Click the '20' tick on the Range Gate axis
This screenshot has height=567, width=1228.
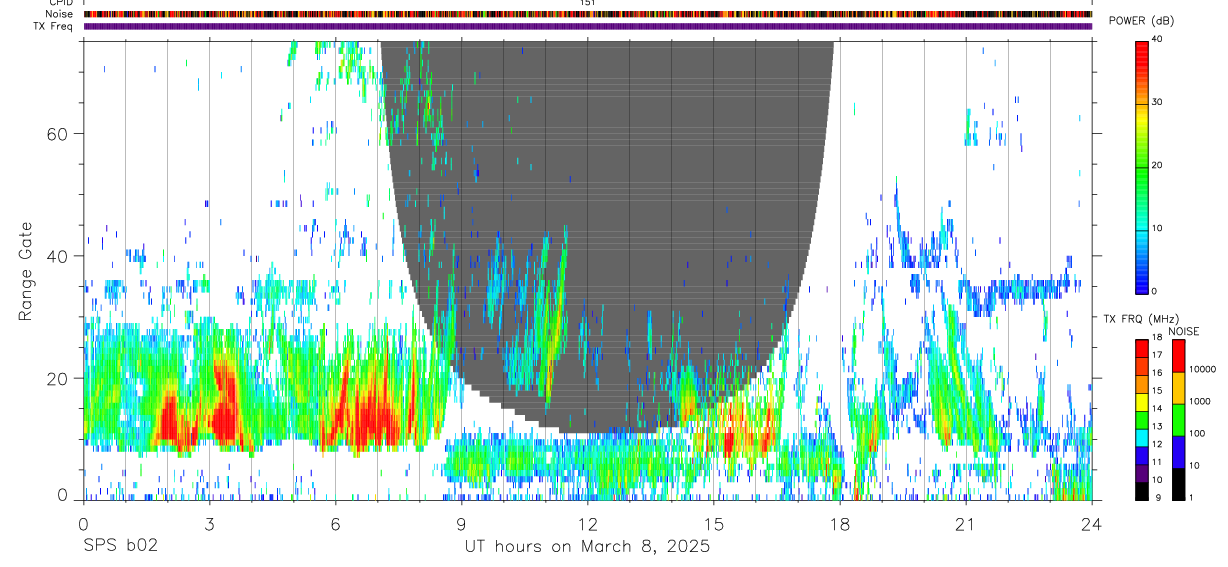tap(55, 378)
